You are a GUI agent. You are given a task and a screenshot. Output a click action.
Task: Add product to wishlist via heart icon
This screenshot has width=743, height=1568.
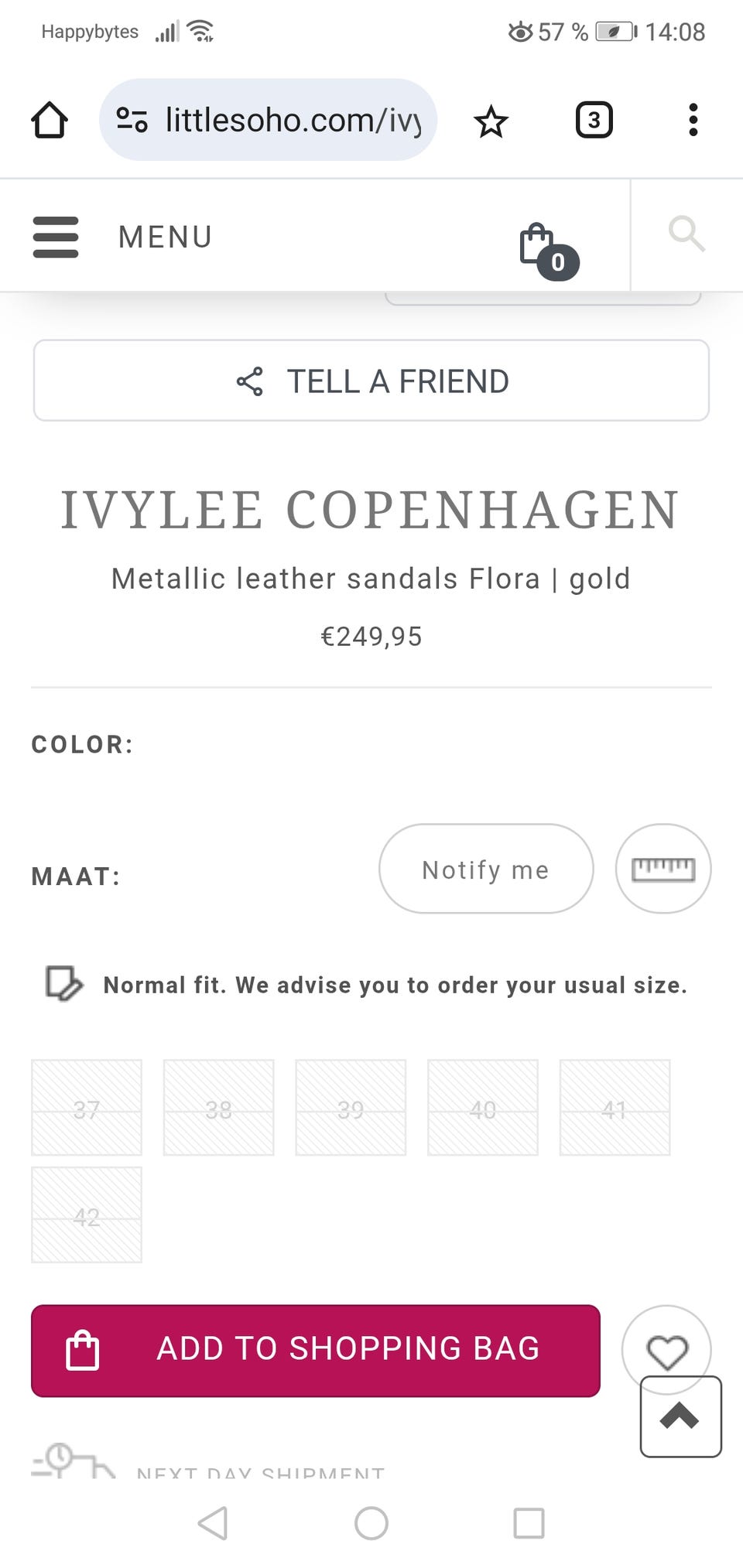[666, 1351]
